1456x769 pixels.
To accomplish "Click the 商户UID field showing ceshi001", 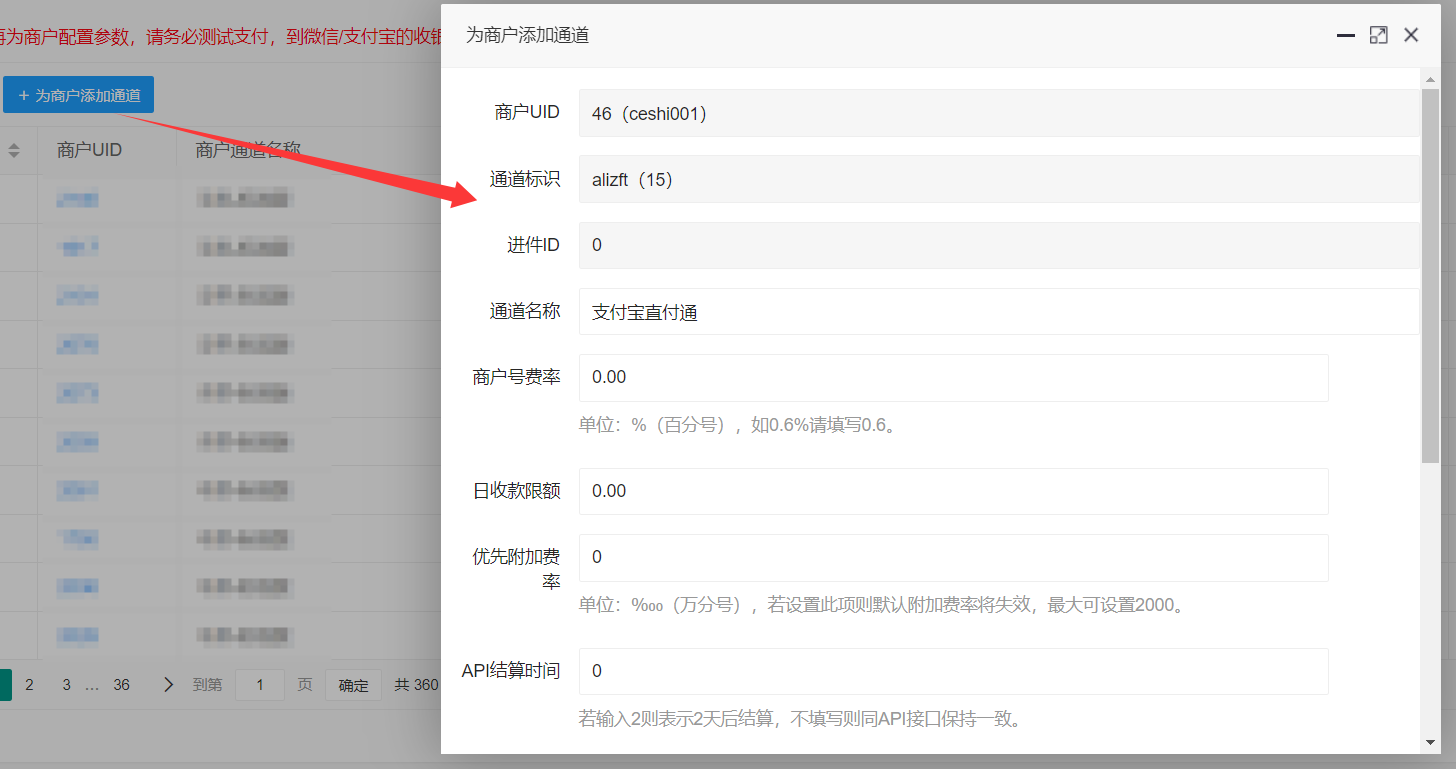I will tap(998, 113).
